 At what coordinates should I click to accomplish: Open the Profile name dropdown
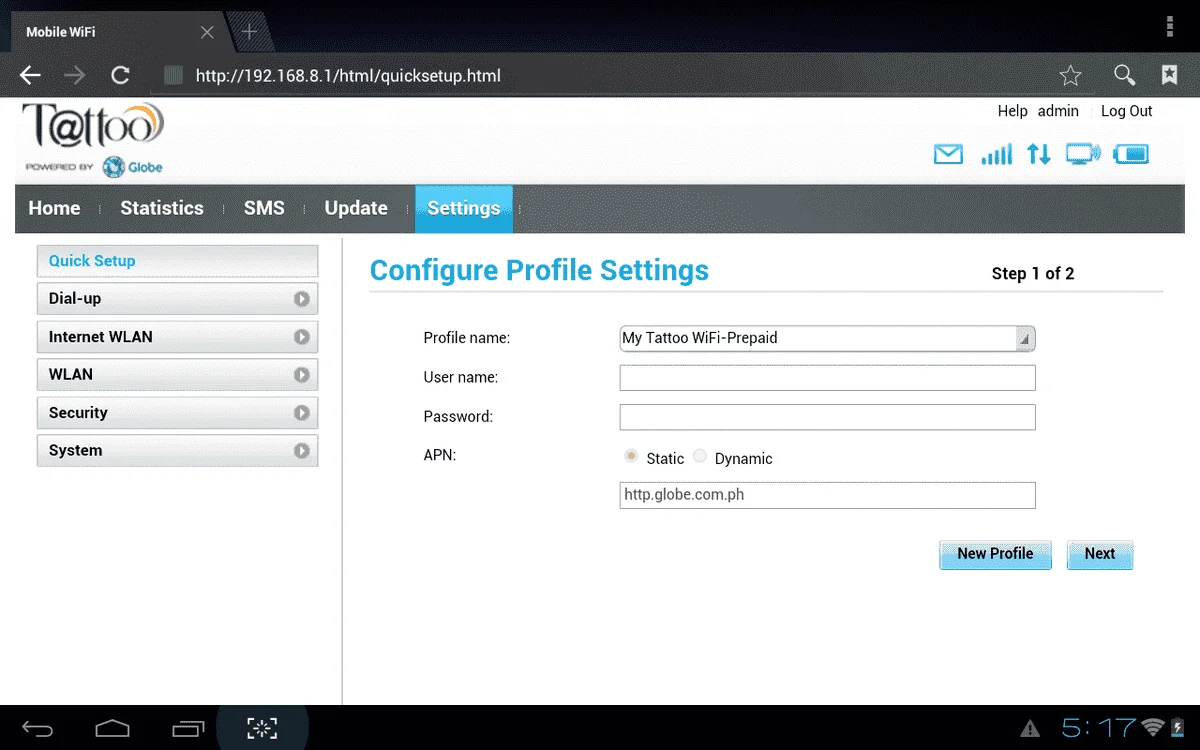[827, 338]
